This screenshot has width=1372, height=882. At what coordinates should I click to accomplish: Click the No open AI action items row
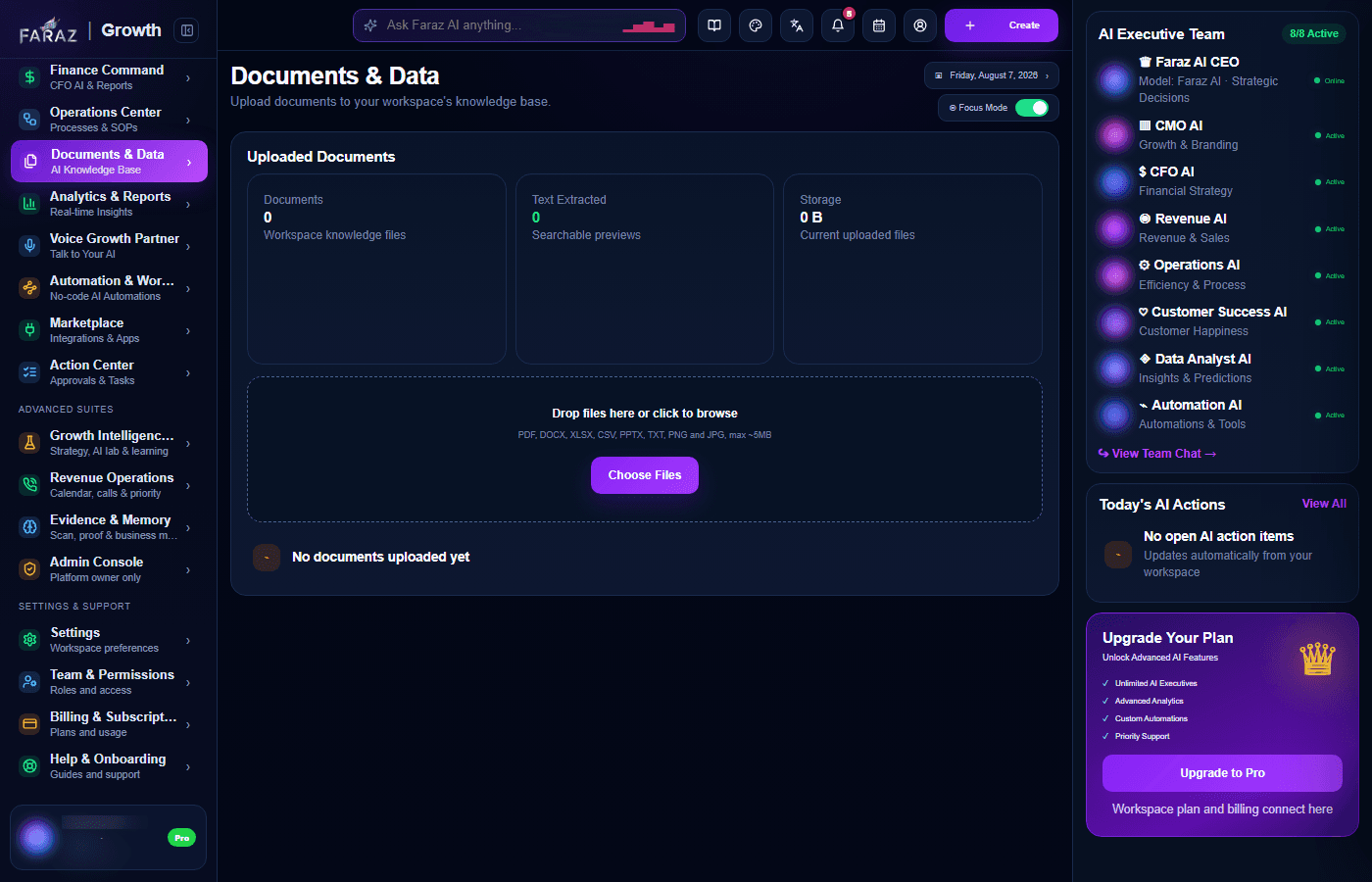1221,555
